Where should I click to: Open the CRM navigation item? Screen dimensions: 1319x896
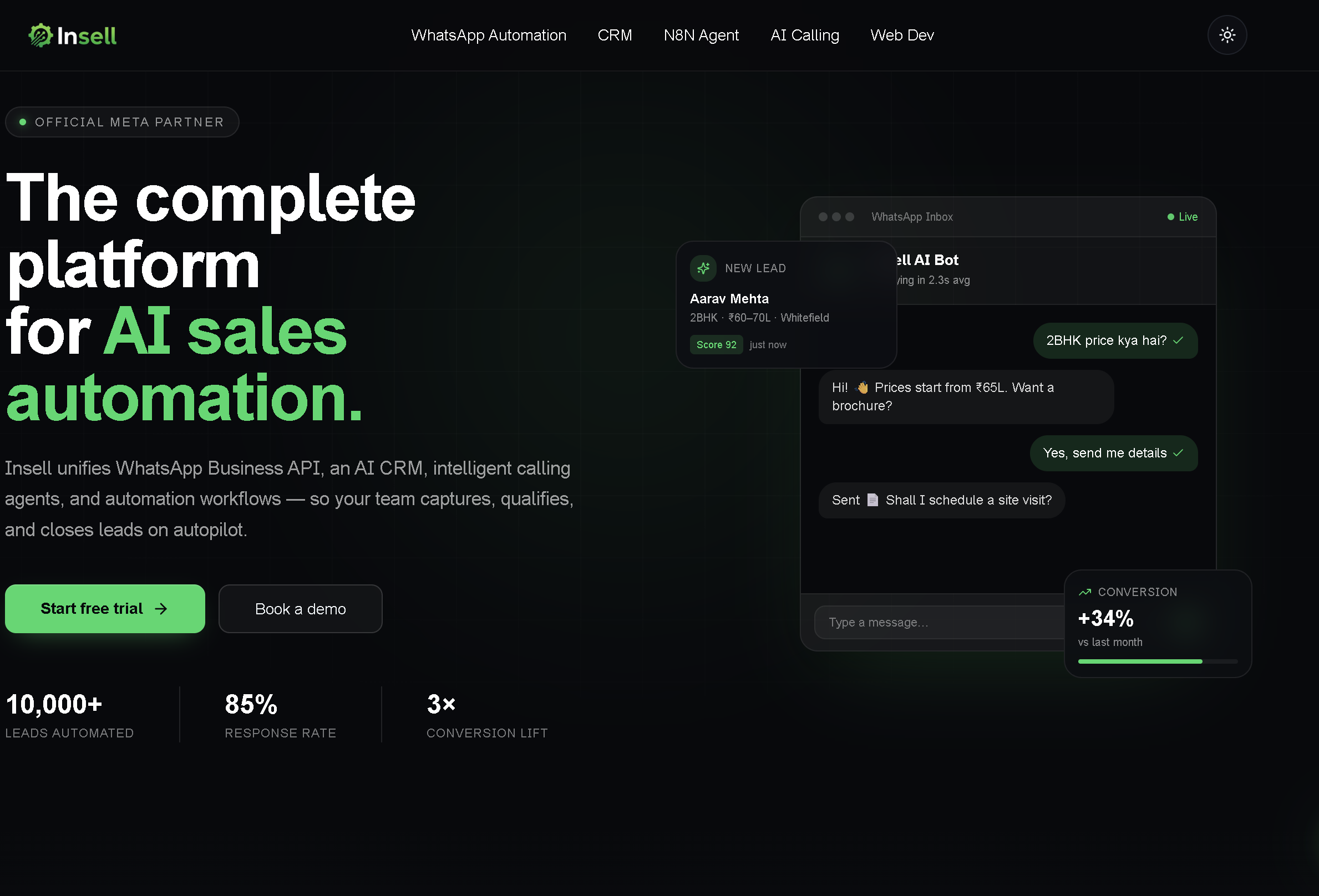[x=615, y=35]
